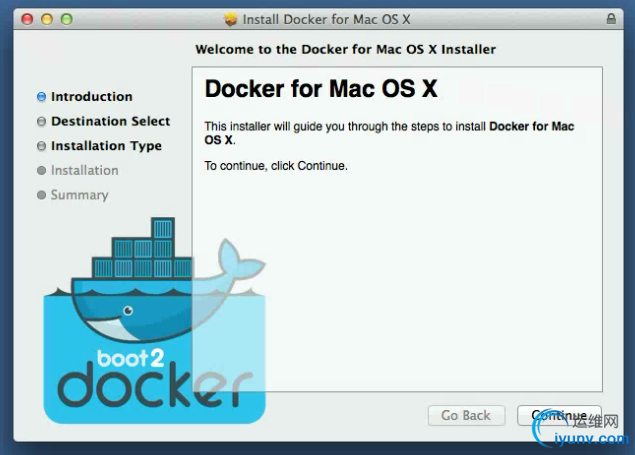Select the Installation step
The height and width of the screenshot is (455, 635).
click(85, 170)
